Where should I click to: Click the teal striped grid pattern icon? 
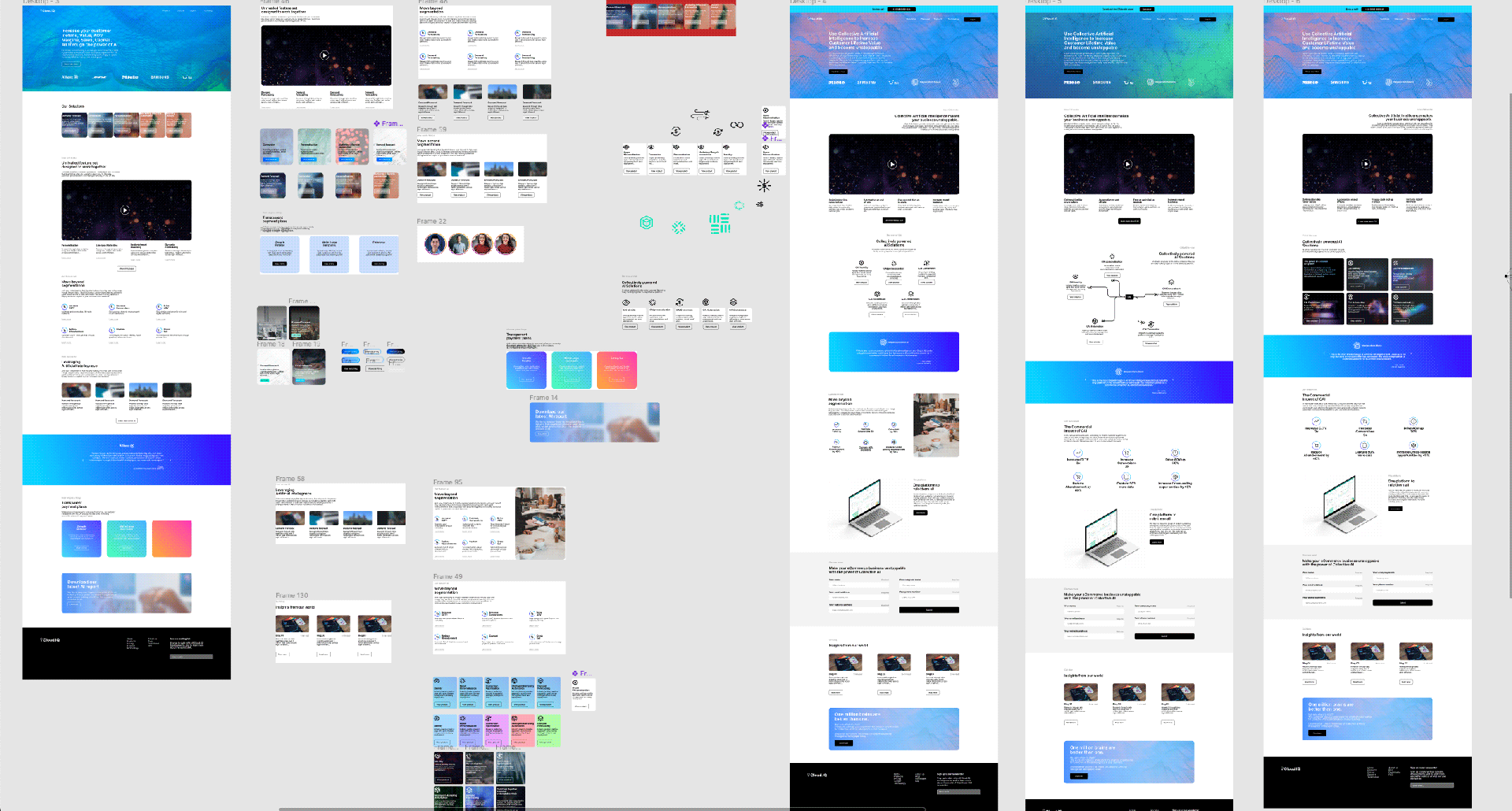[x=719, y=224]
